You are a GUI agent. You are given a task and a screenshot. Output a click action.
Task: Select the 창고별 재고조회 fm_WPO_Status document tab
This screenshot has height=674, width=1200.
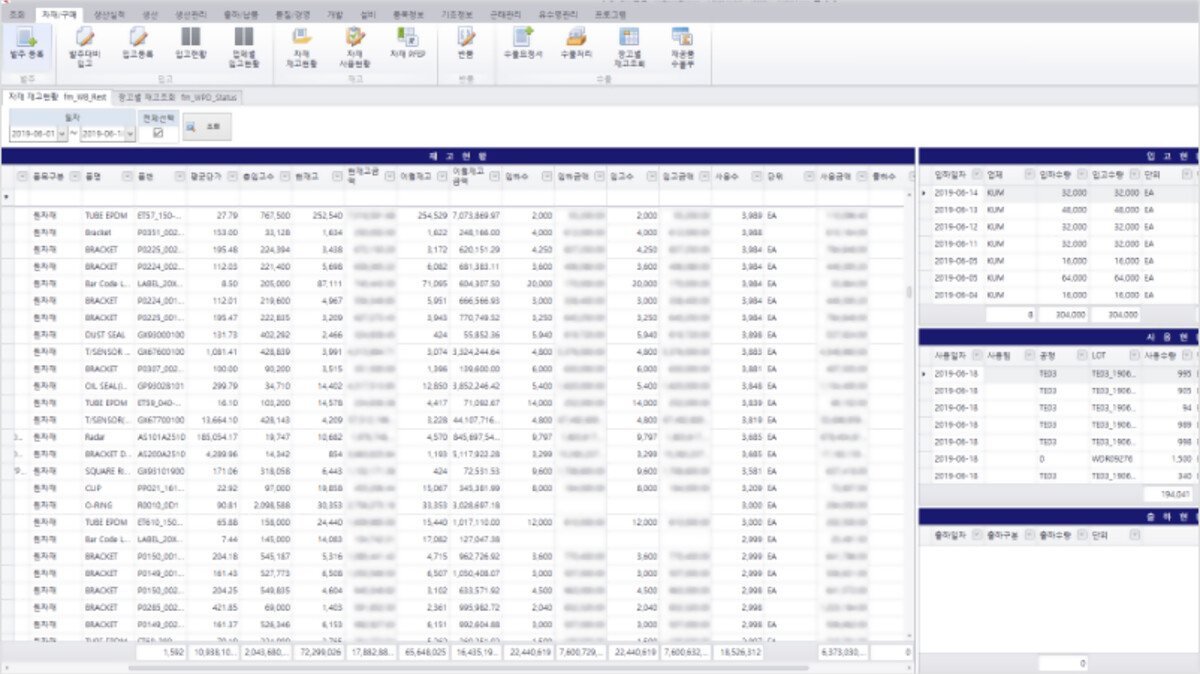(x=176, y=97)
